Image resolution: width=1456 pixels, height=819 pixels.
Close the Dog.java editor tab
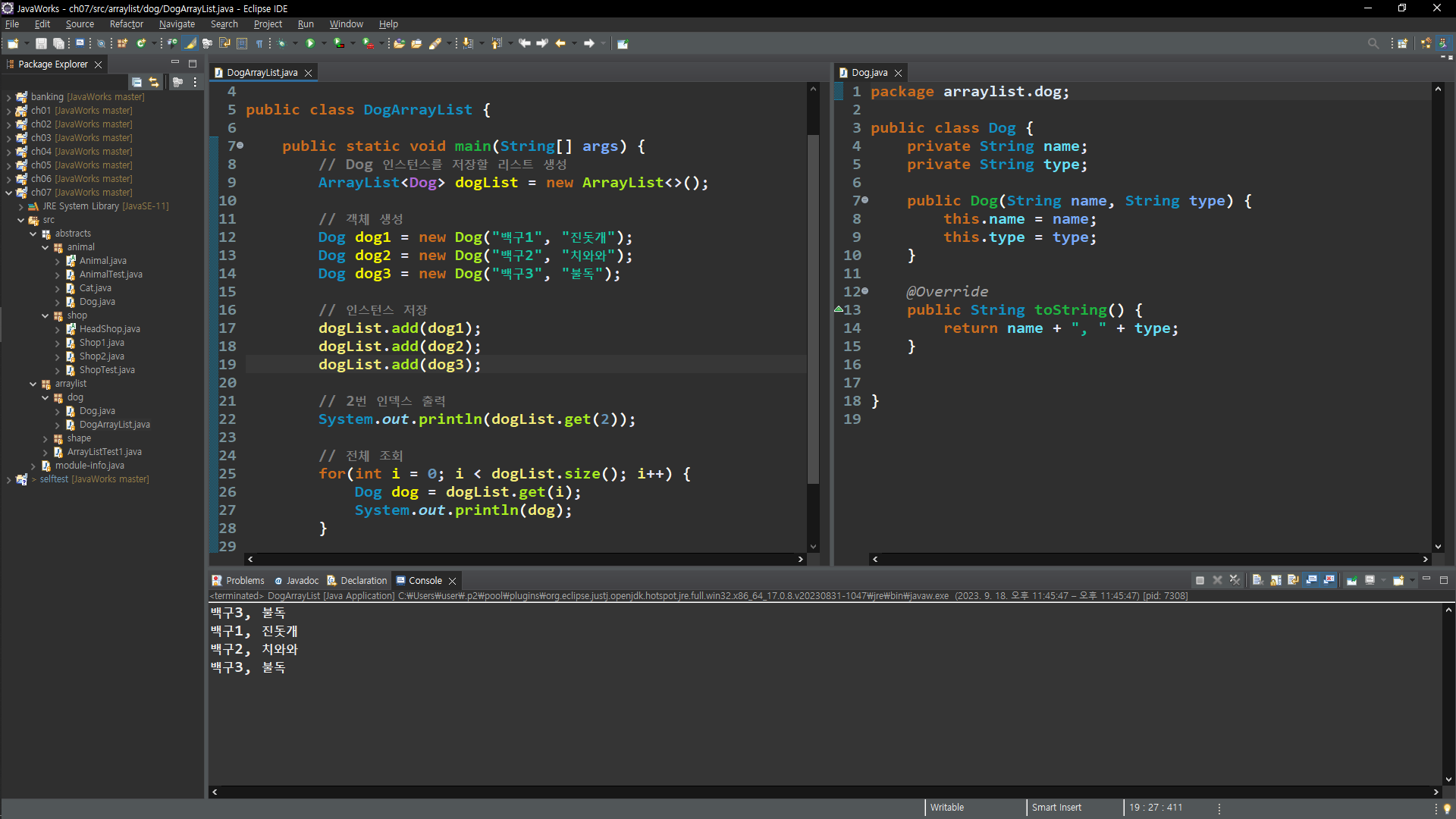click(899, 73)
